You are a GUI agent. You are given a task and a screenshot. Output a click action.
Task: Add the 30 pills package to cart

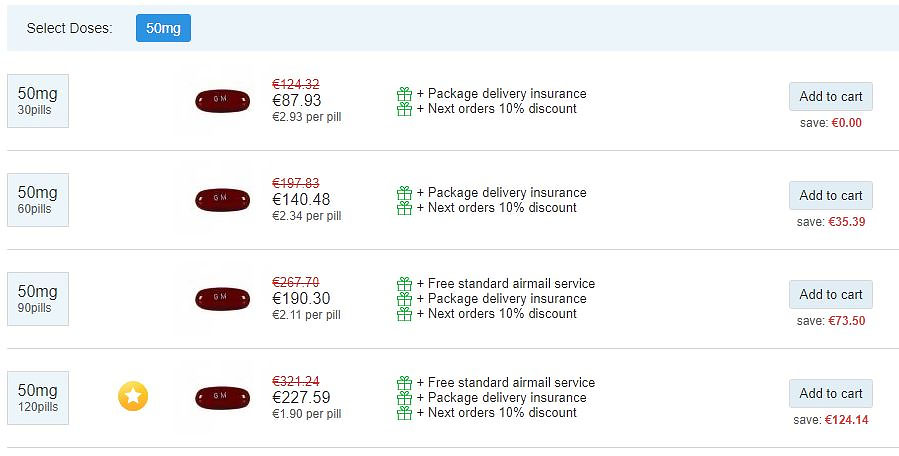pyautogui.click(x=831, y=96)
